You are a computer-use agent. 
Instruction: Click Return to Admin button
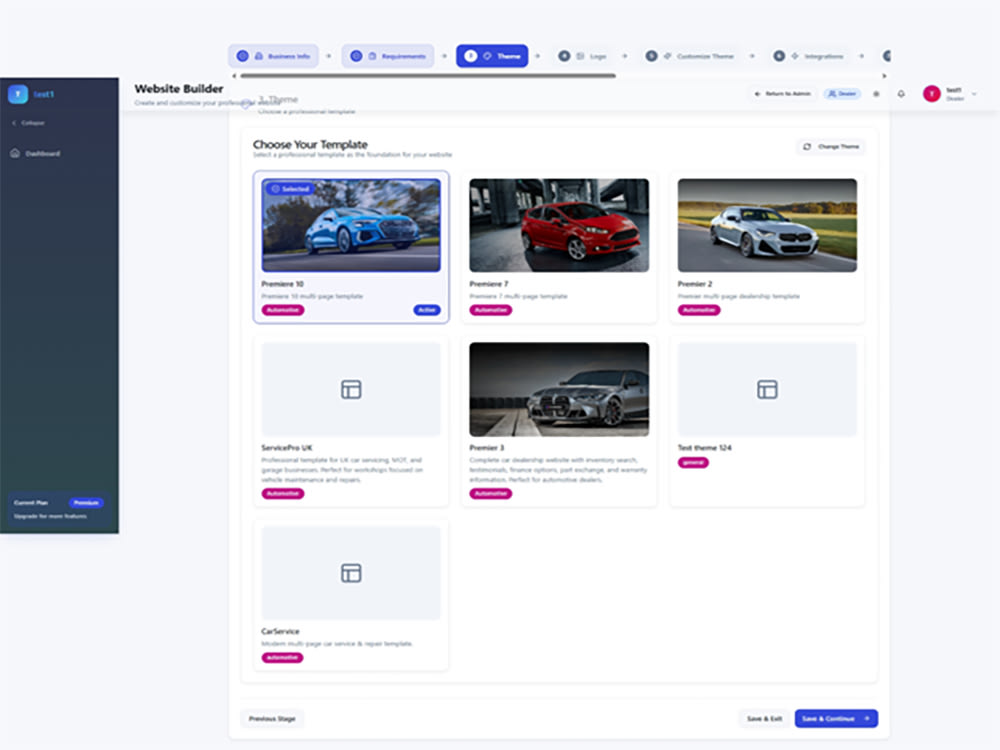[x=783, y=94]
